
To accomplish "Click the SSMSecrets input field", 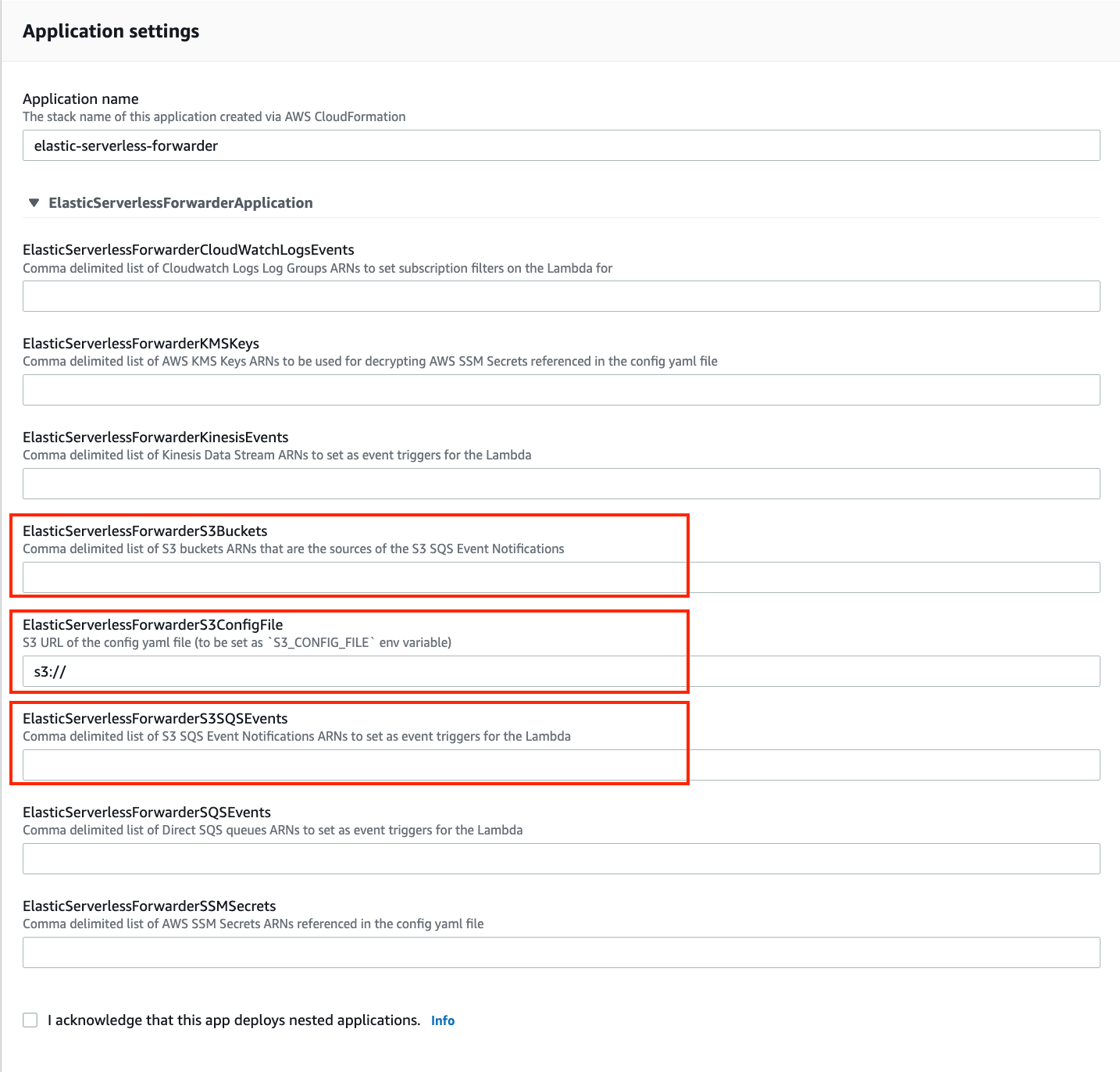I will pos(562,952).
